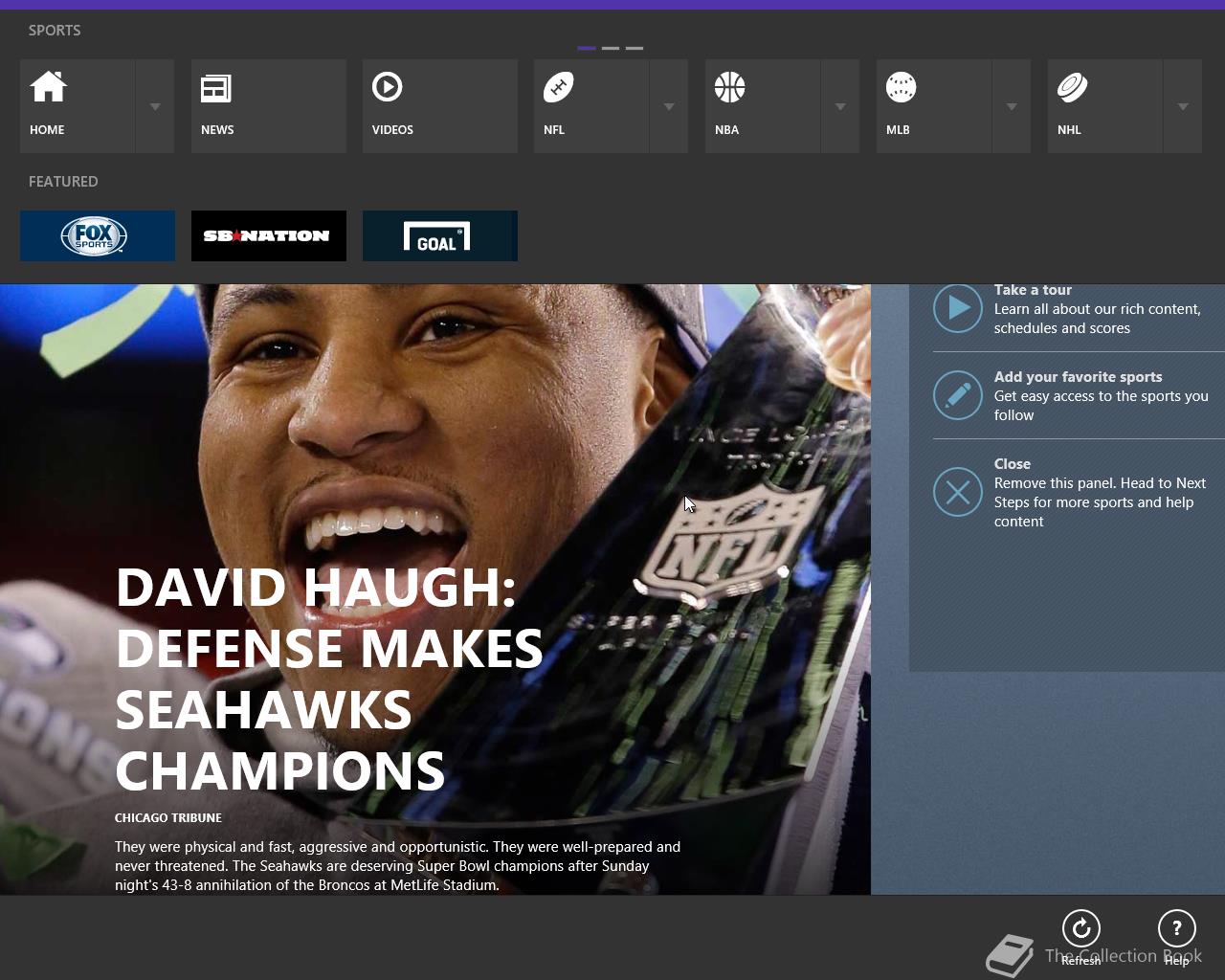Expand the NHL tile dropdown arrow

point(1183,106)
